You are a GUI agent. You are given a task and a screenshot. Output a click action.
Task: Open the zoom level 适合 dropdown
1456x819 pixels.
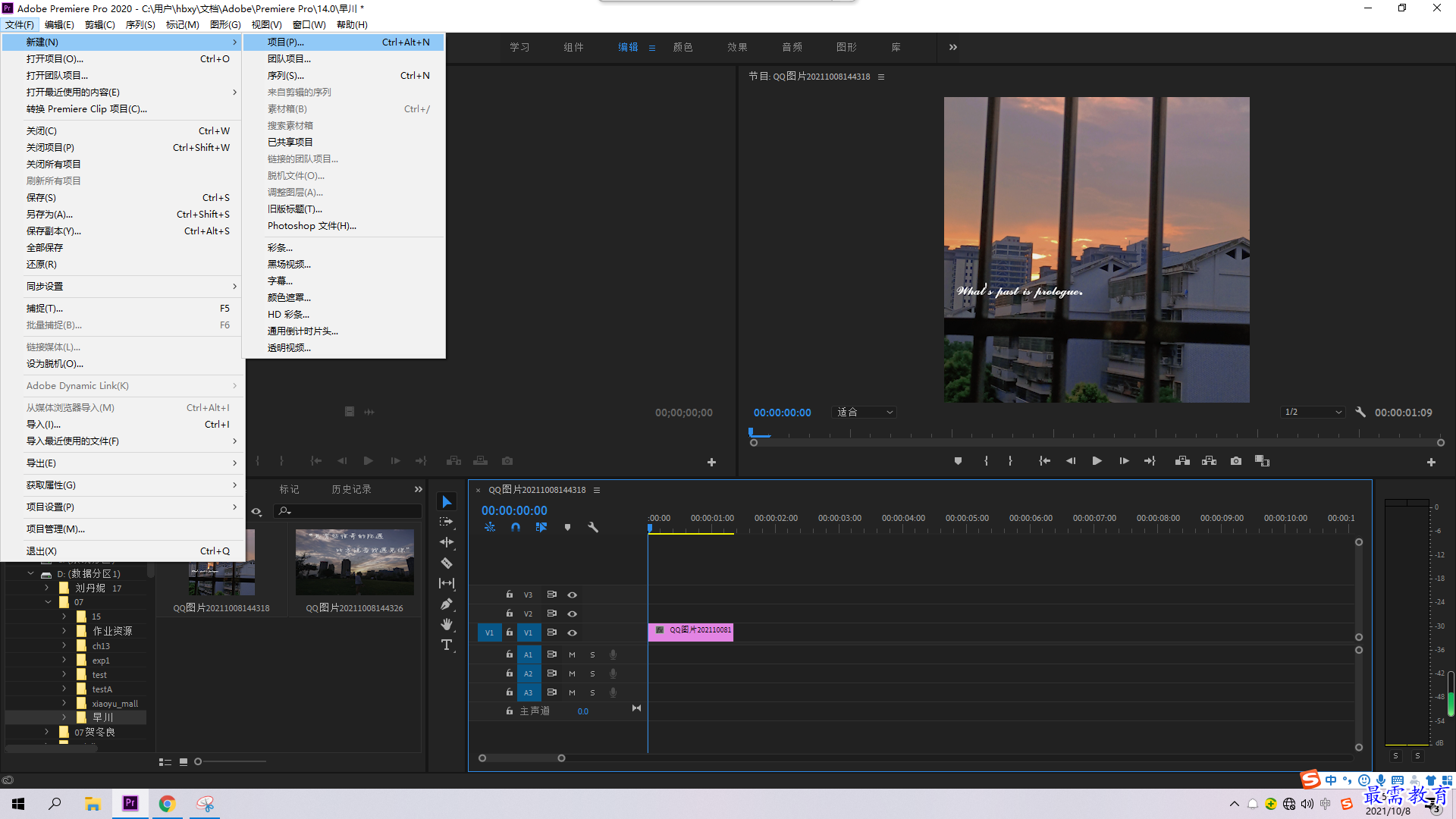tap(864, 413)
